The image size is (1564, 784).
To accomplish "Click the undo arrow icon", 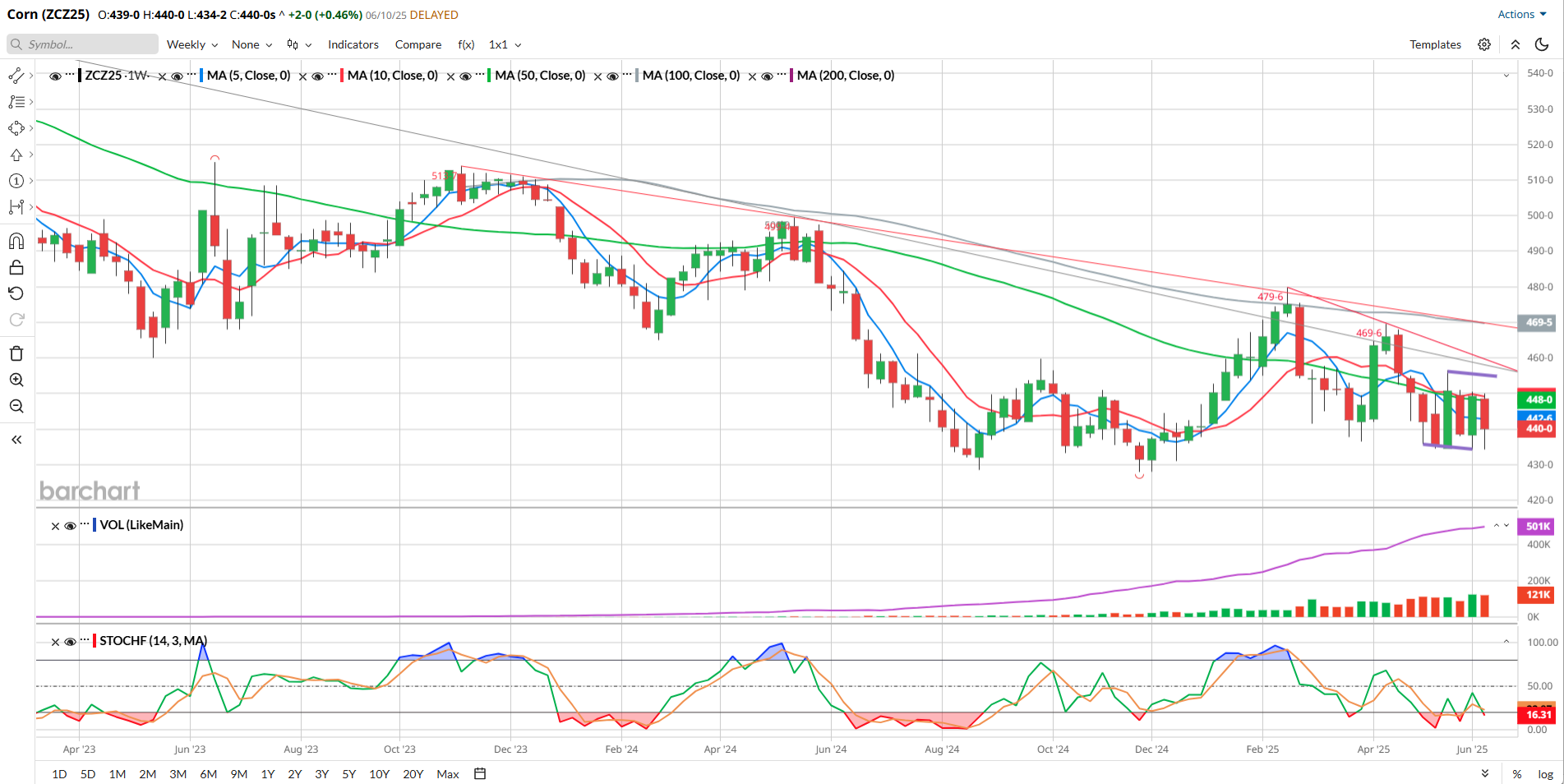I will point(16,293).
